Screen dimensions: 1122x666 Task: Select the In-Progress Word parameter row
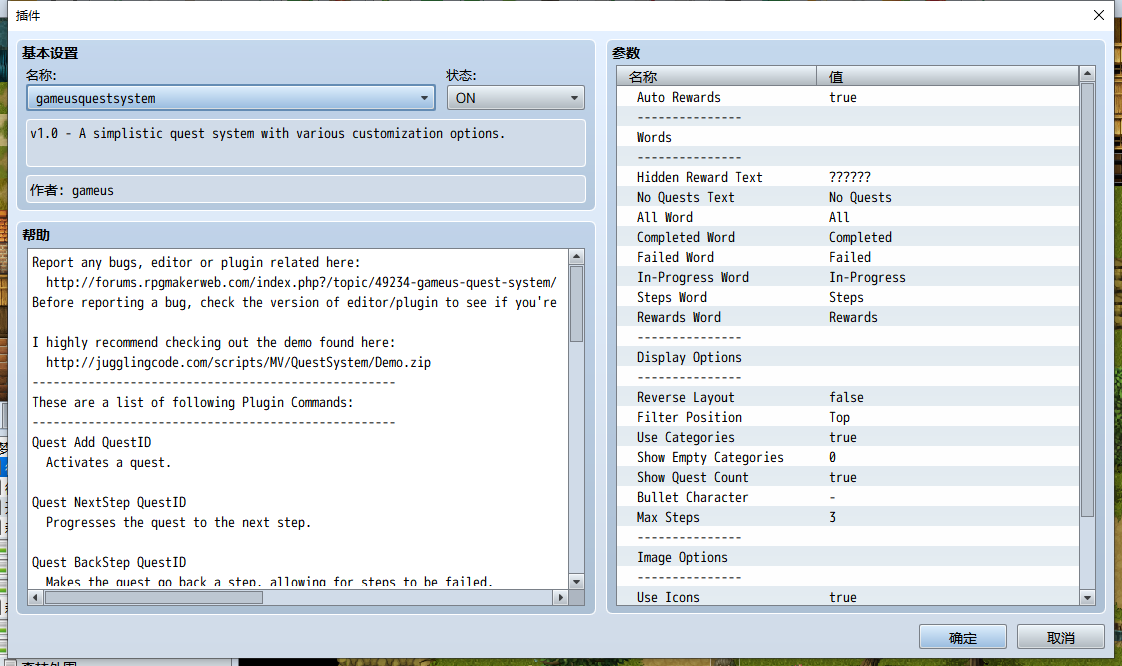(x=848, y=278)
